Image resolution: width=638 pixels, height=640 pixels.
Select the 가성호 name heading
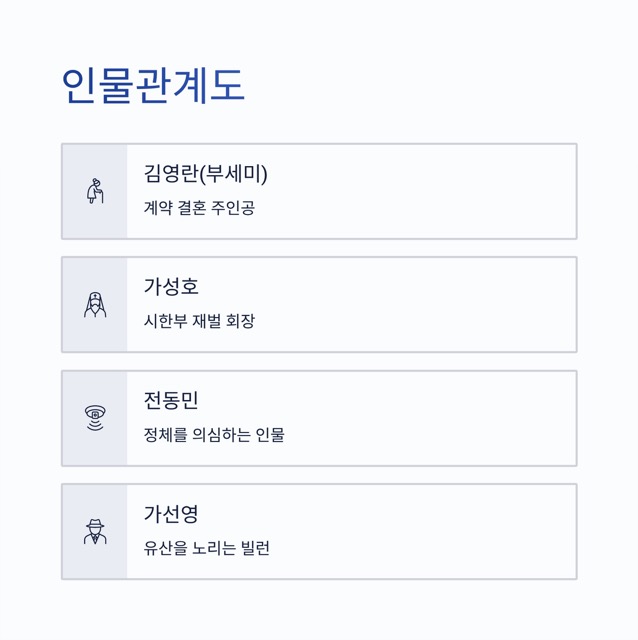coord(171,287)
